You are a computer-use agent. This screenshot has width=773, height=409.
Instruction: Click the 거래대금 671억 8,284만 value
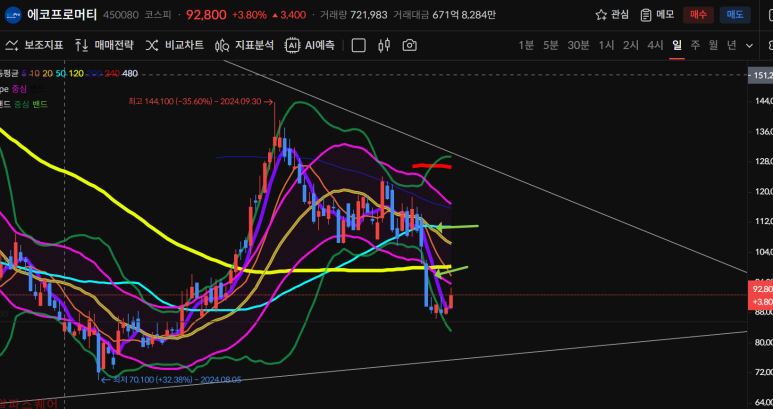[x=444, y=15]
